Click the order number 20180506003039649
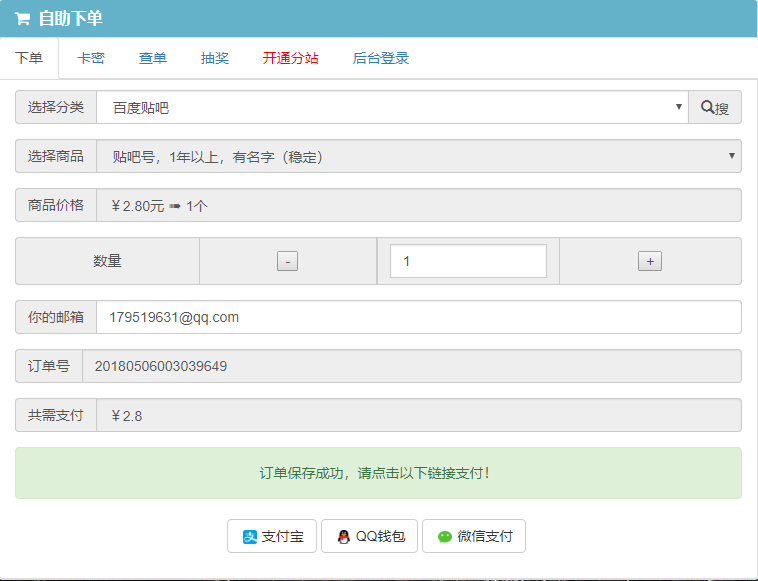758x581 pixels. click(161, 366)
